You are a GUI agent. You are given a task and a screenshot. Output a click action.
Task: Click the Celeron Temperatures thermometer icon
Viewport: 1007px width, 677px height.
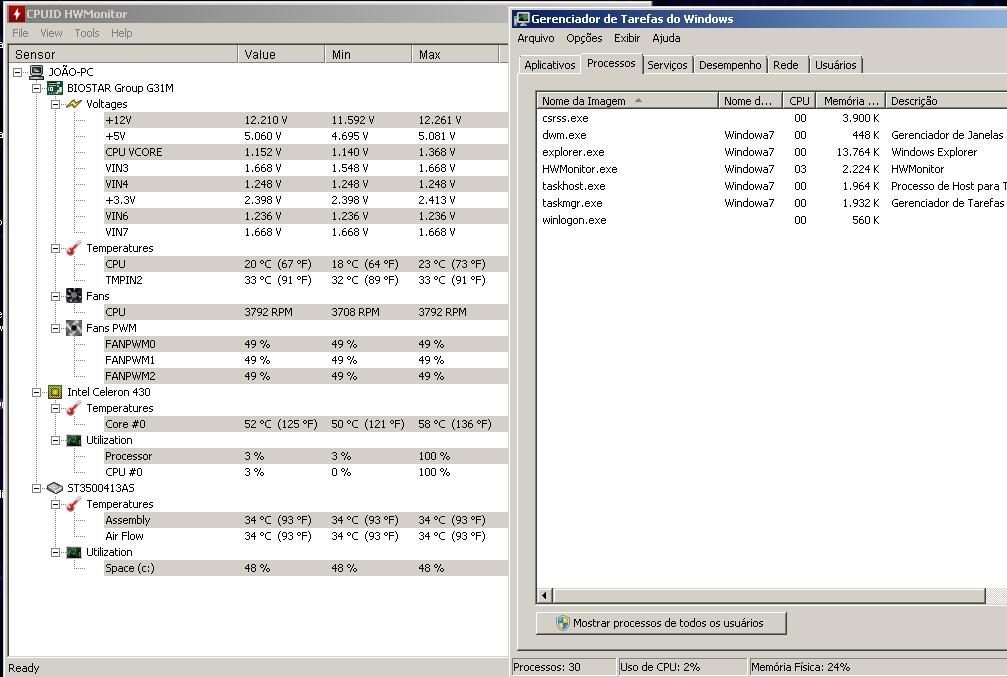(74, 408)
